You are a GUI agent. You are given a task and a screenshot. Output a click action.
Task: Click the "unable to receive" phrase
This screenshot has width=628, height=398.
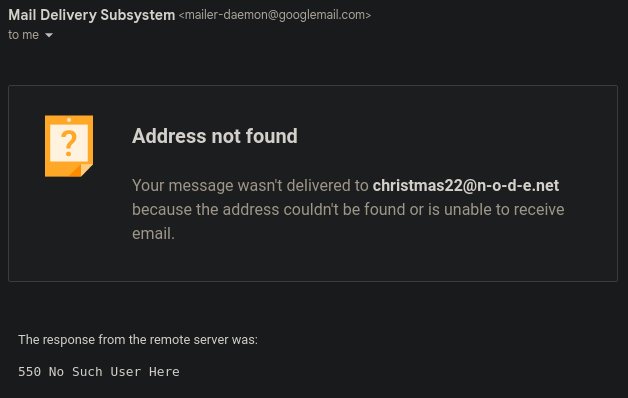click(504, 210)
